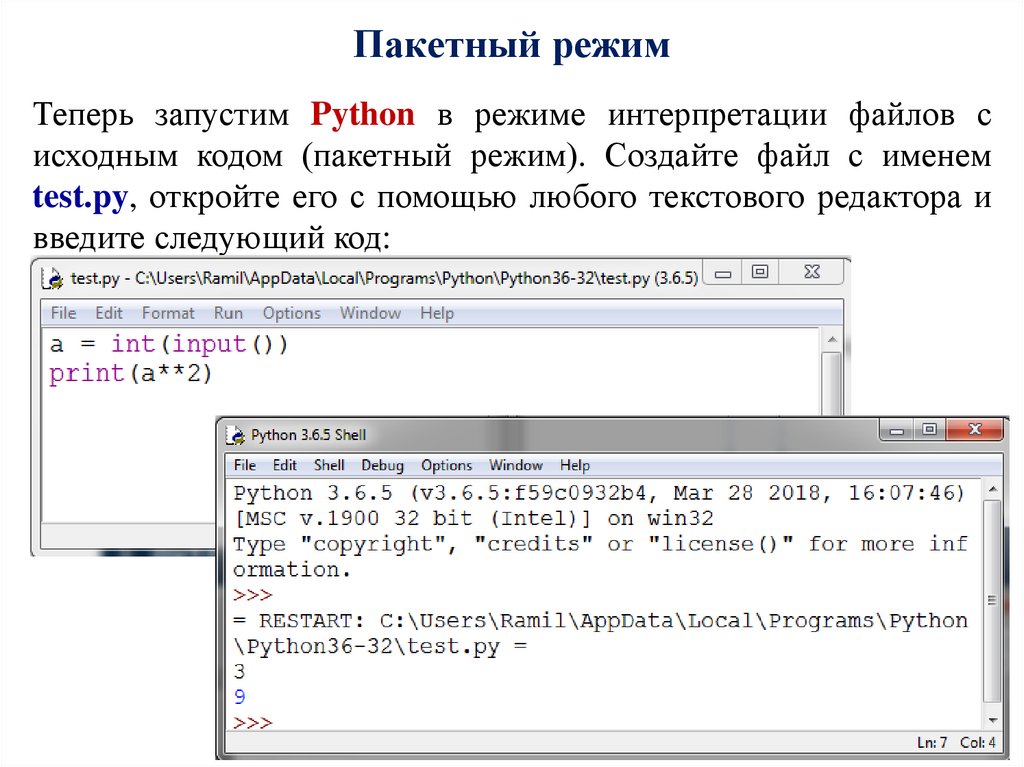This screenshot has height=767, width=1024.
Task: Minimize the test.py editor window
Action: [x=722, y=273]
